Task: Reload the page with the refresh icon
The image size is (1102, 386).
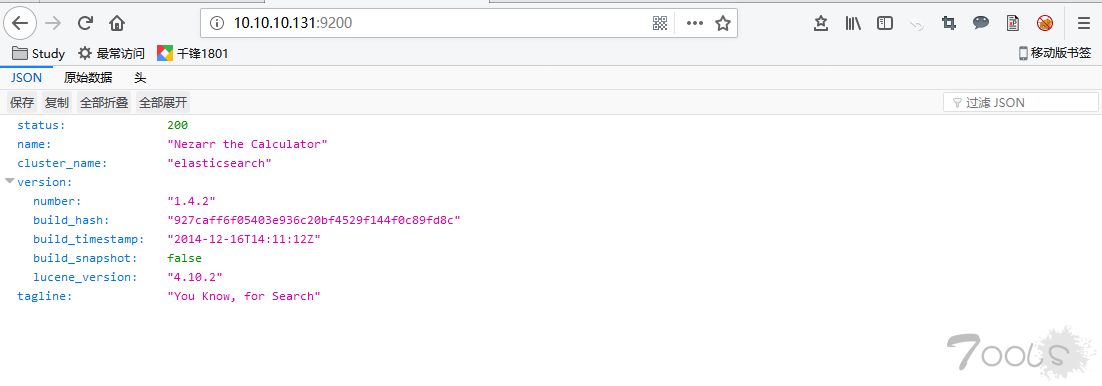Action: (x=85, y=23)
